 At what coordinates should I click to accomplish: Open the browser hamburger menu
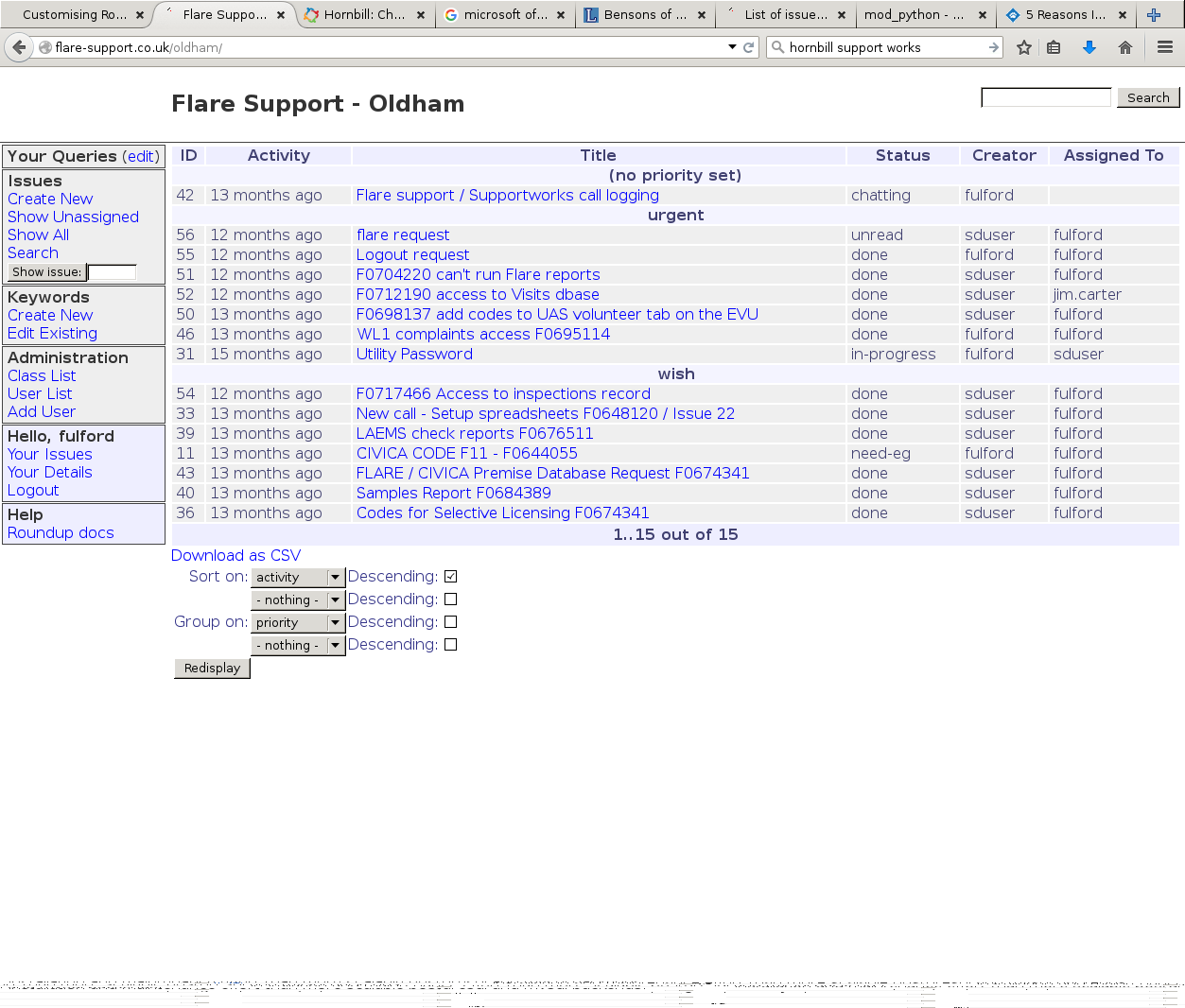click(1165, 47)
